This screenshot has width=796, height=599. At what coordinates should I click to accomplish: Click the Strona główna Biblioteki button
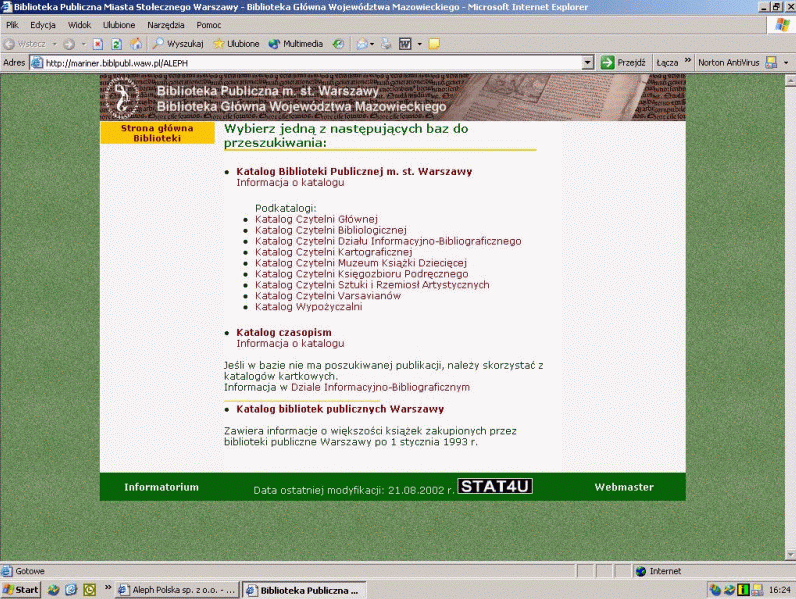157,133
